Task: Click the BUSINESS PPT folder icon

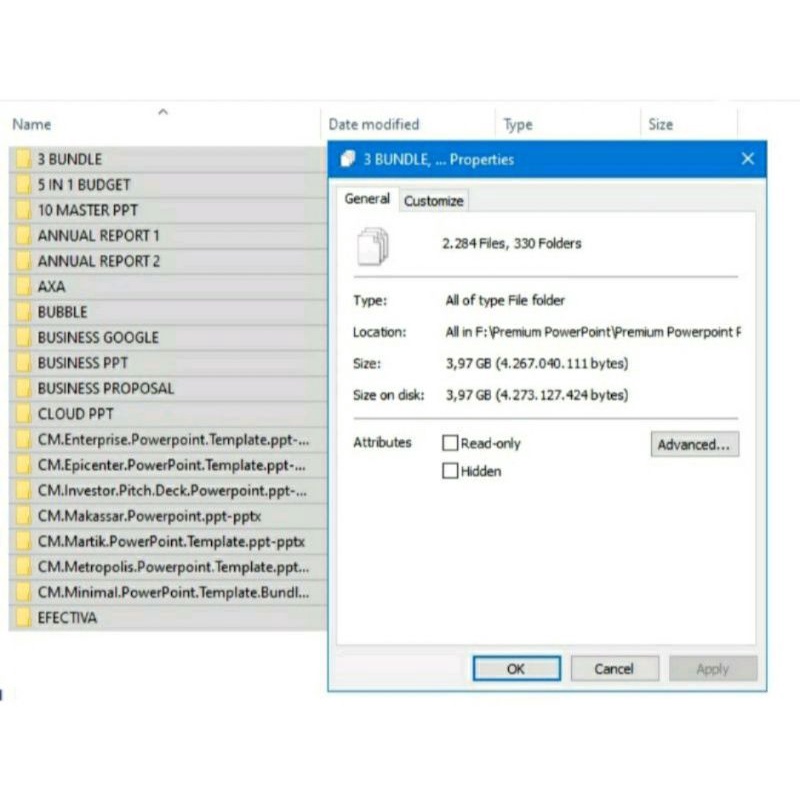Action: 23,363
